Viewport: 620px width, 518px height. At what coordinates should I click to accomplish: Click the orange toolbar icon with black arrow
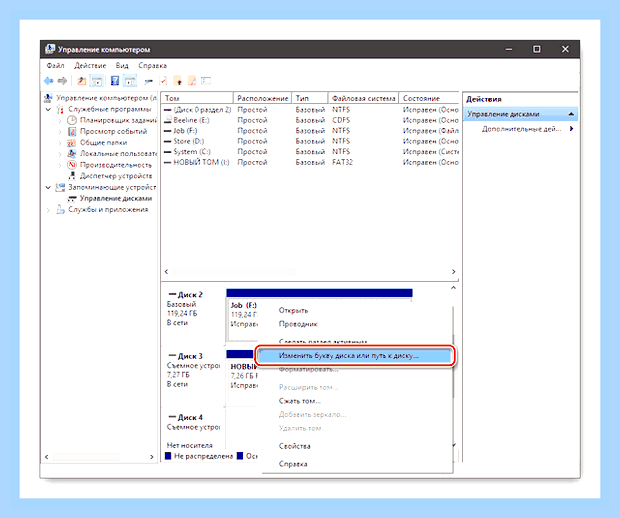pyautogui.click(x=178, y=81)
